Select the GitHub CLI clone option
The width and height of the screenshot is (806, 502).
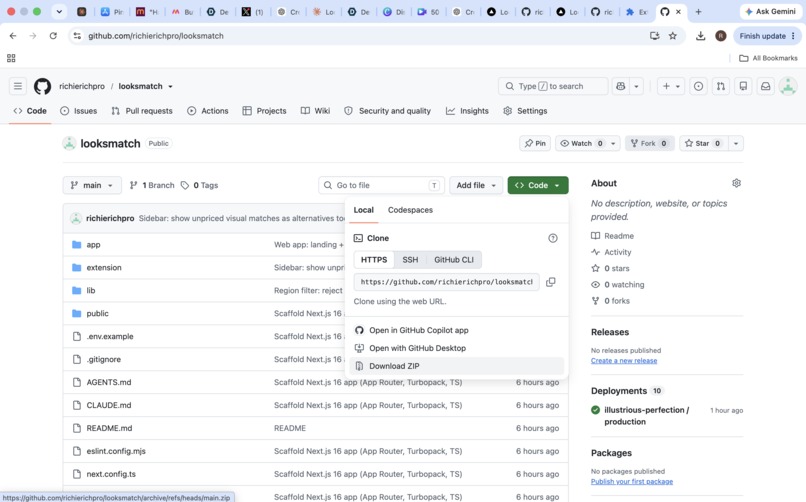tap(454, 260)
